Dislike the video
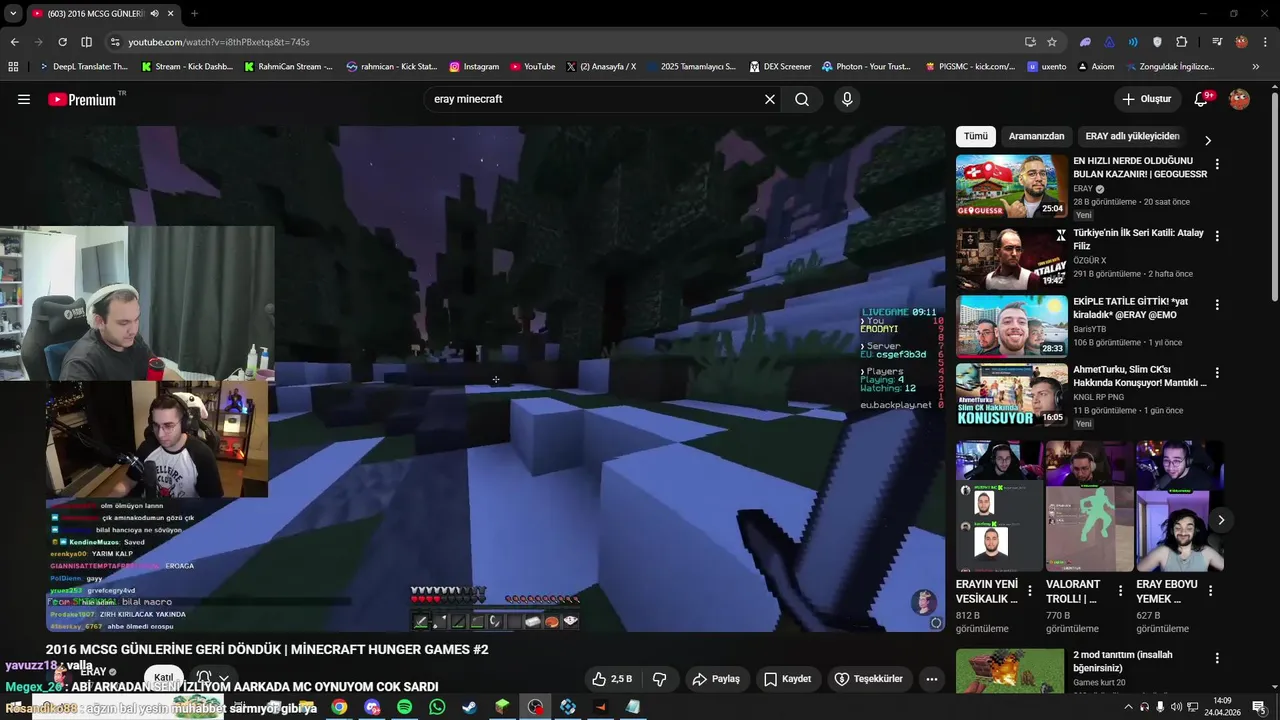 pos(660,679)
